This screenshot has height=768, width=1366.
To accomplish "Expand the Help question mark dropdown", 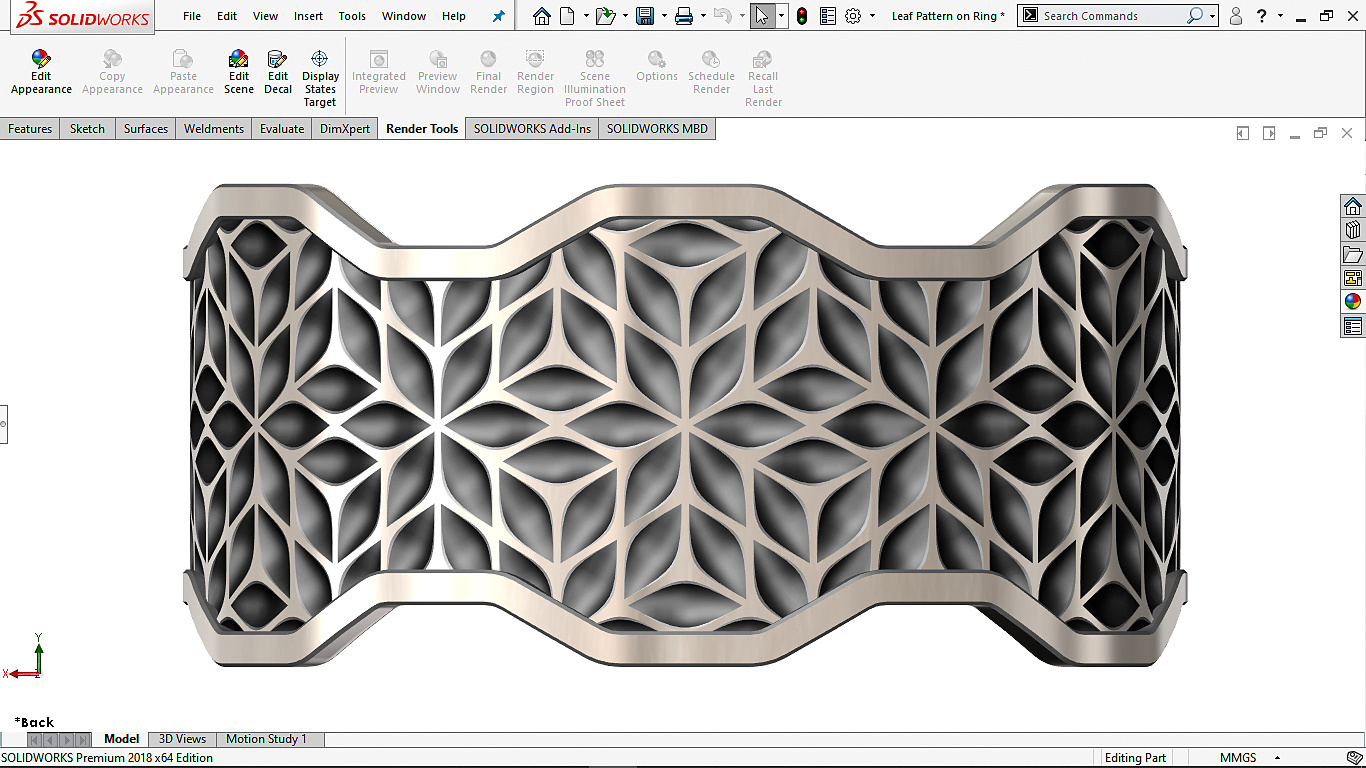I will click(x=1280, y=16).
